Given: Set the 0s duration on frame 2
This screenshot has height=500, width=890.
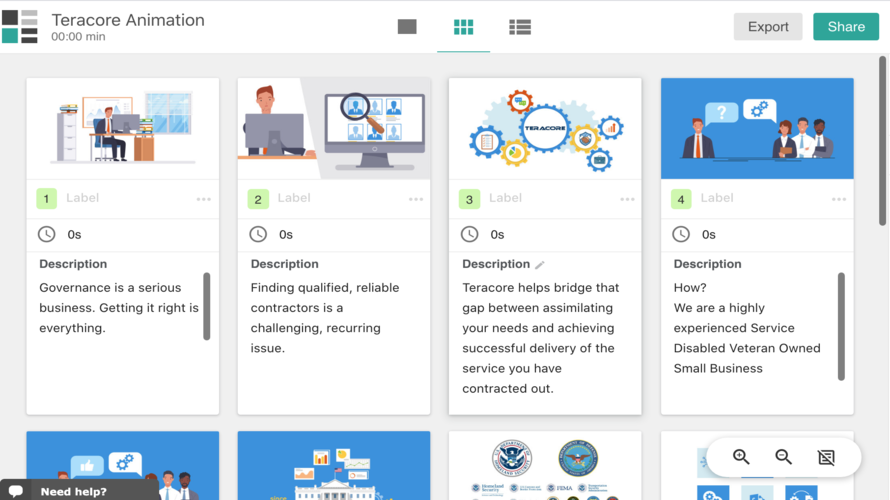Looking at the screenshot, I should [286, 234].
